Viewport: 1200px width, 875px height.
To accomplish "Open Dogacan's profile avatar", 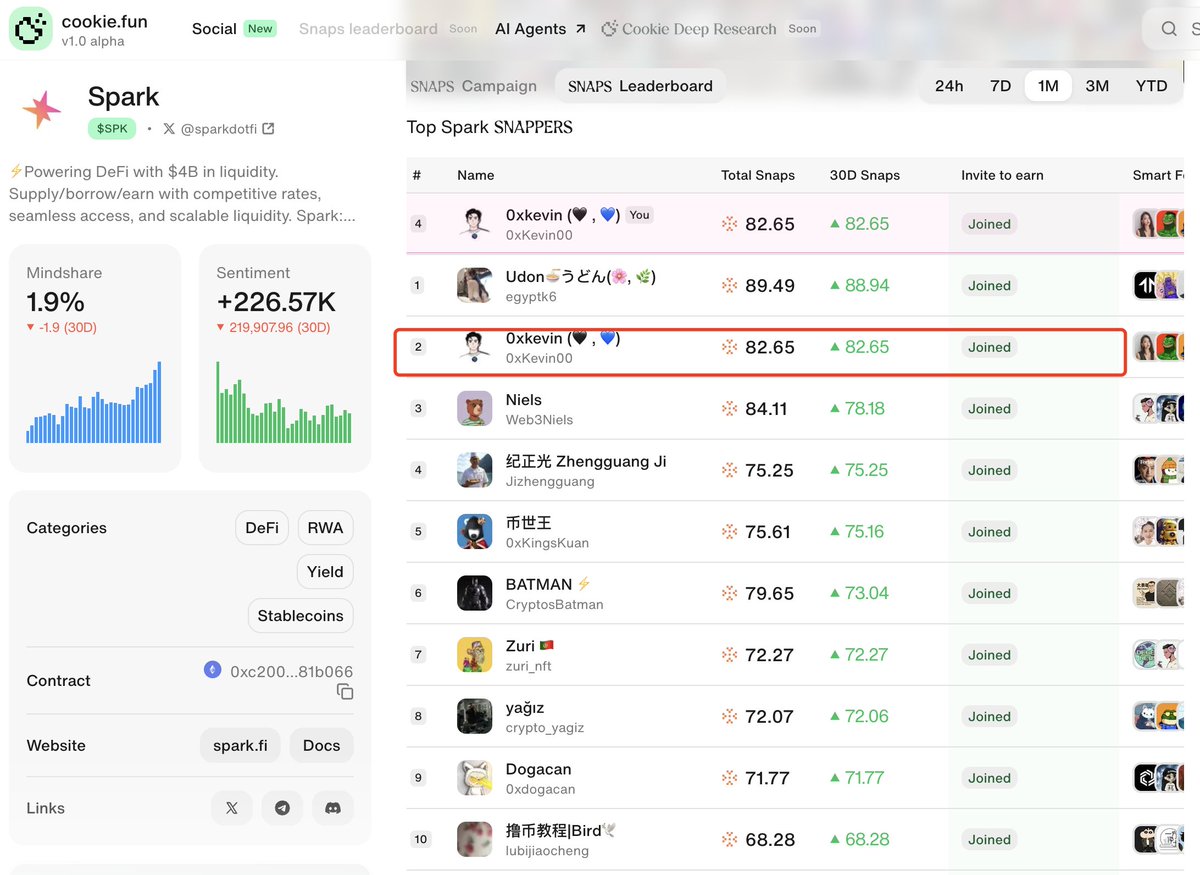I will tap(474, 778).
